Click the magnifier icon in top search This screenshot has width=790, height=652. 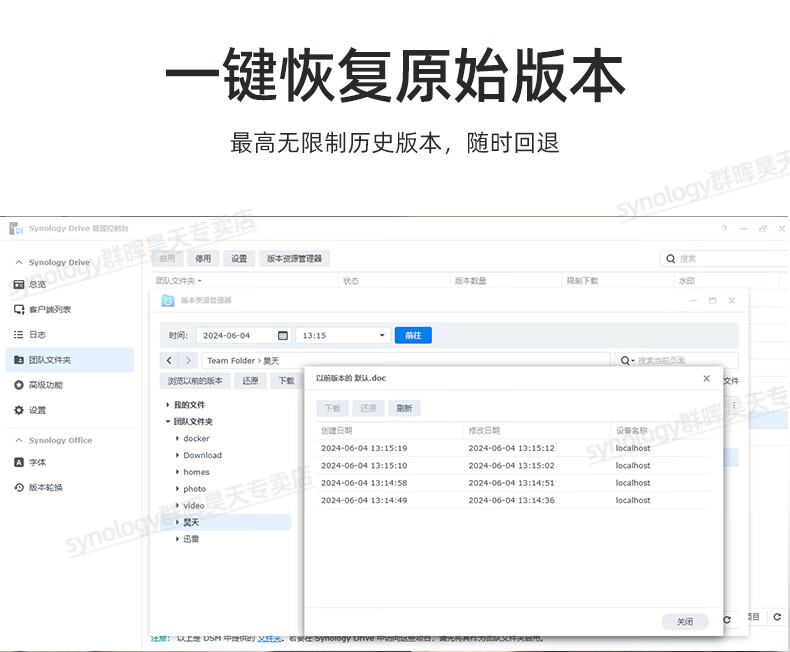coord(671,258)
